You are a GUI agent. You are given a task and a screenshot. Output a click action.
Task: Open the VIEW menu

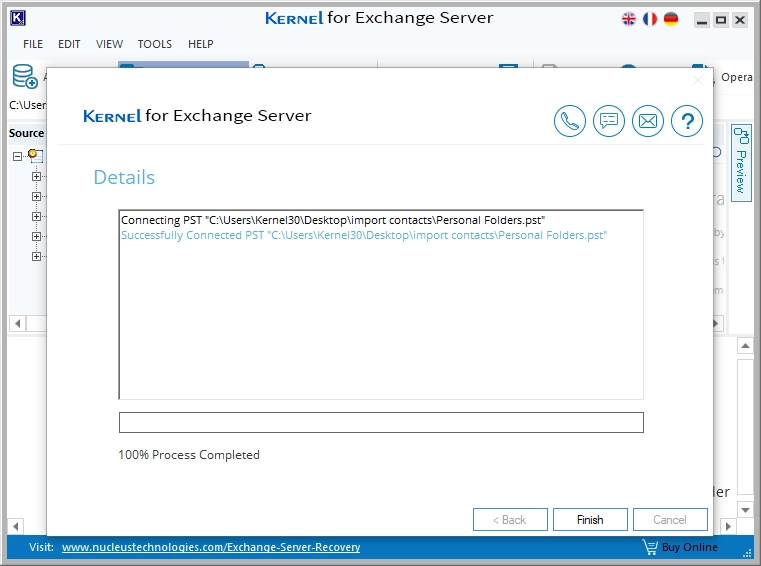pyautogui.click(x=109, y=44)
